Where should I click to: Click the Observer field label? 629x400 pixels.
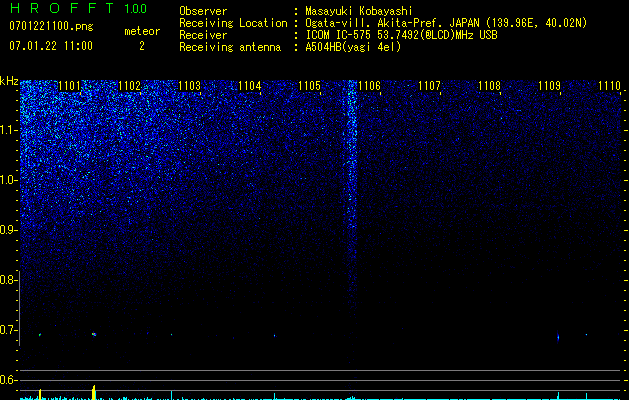203,11
